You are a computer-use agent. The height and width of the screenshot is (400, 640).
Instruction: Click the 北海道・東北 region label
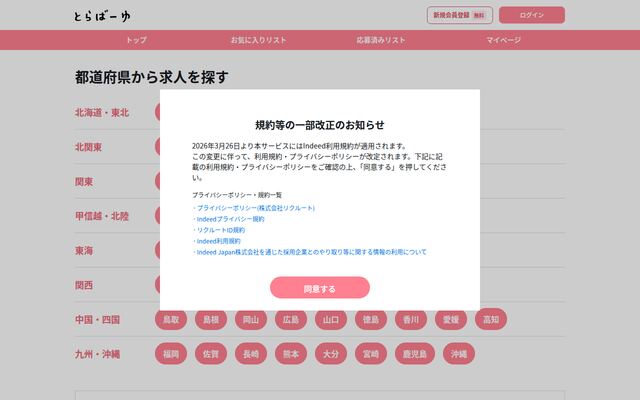click(x=102, y=113)
